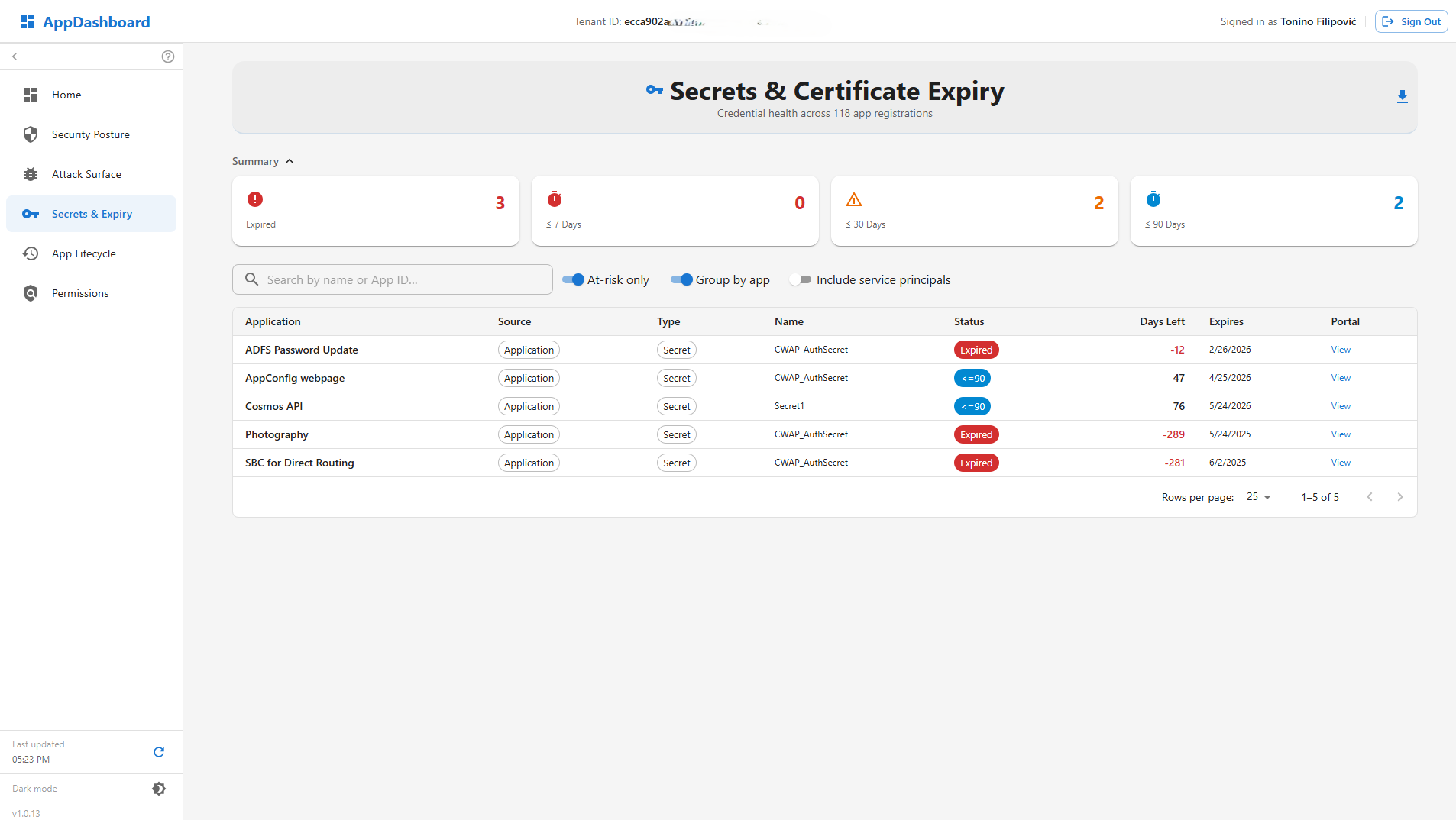The height and width of the screenshot is (820, 1456).
Task: Open the Rows per page dropdown
Action: tap(1258, 497)
